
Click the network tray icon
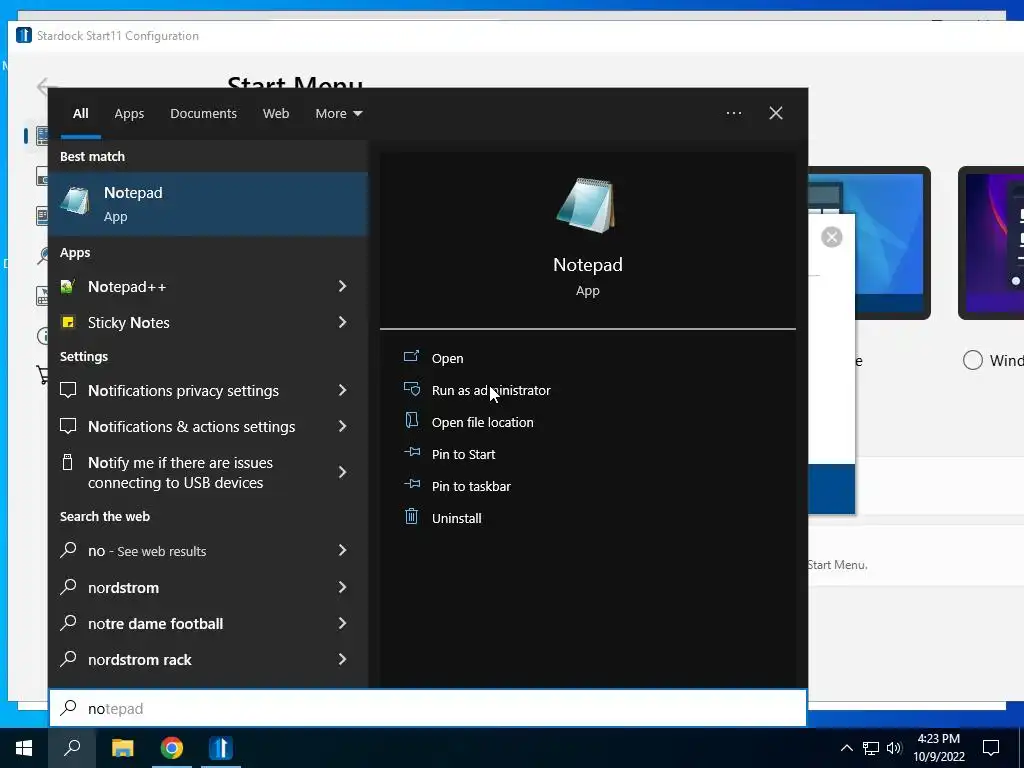pos(871,748)
